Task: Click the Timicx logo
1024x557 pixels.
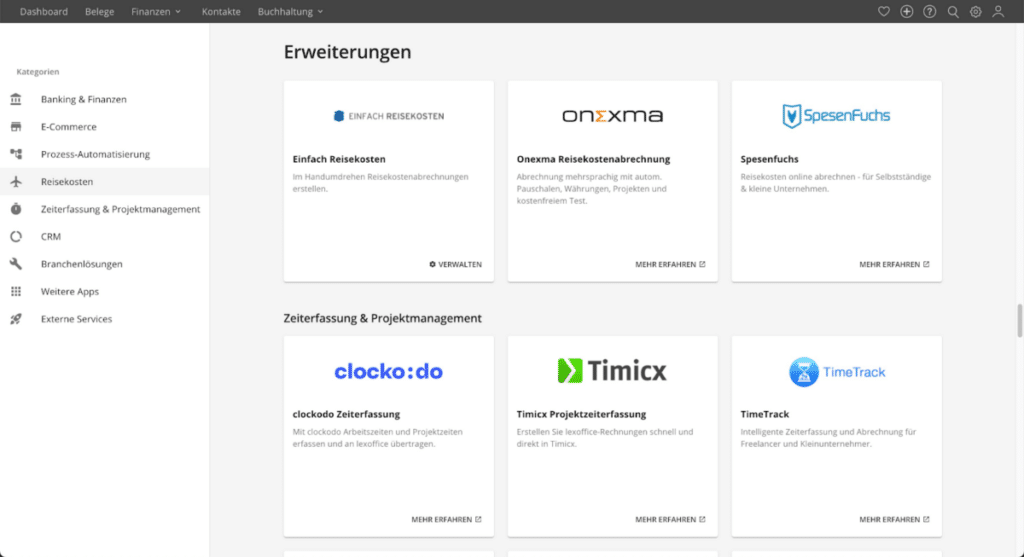Action: tap(613, 371)
